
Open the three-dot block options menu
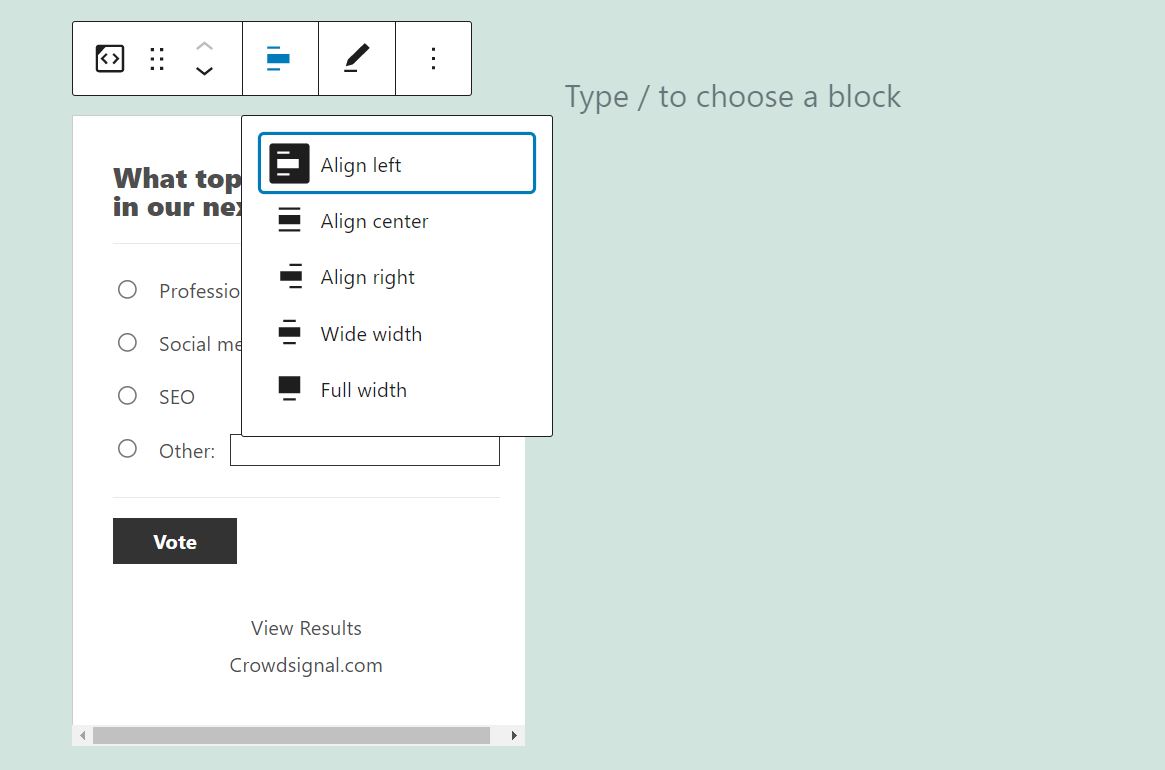tap(433, 58)
